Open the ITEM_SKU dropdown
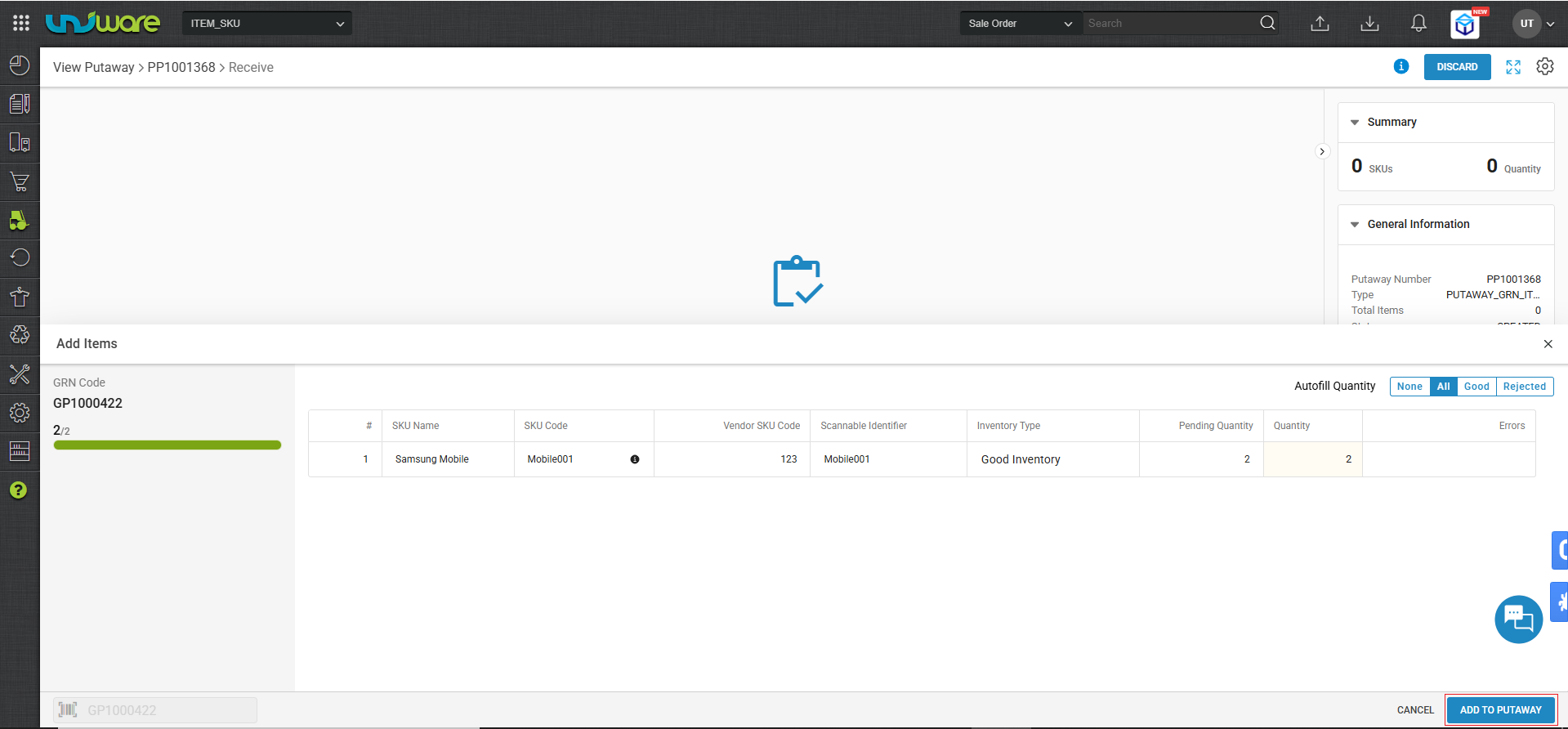Screen dimensions: 1568x729 click(x=267, y=24)
